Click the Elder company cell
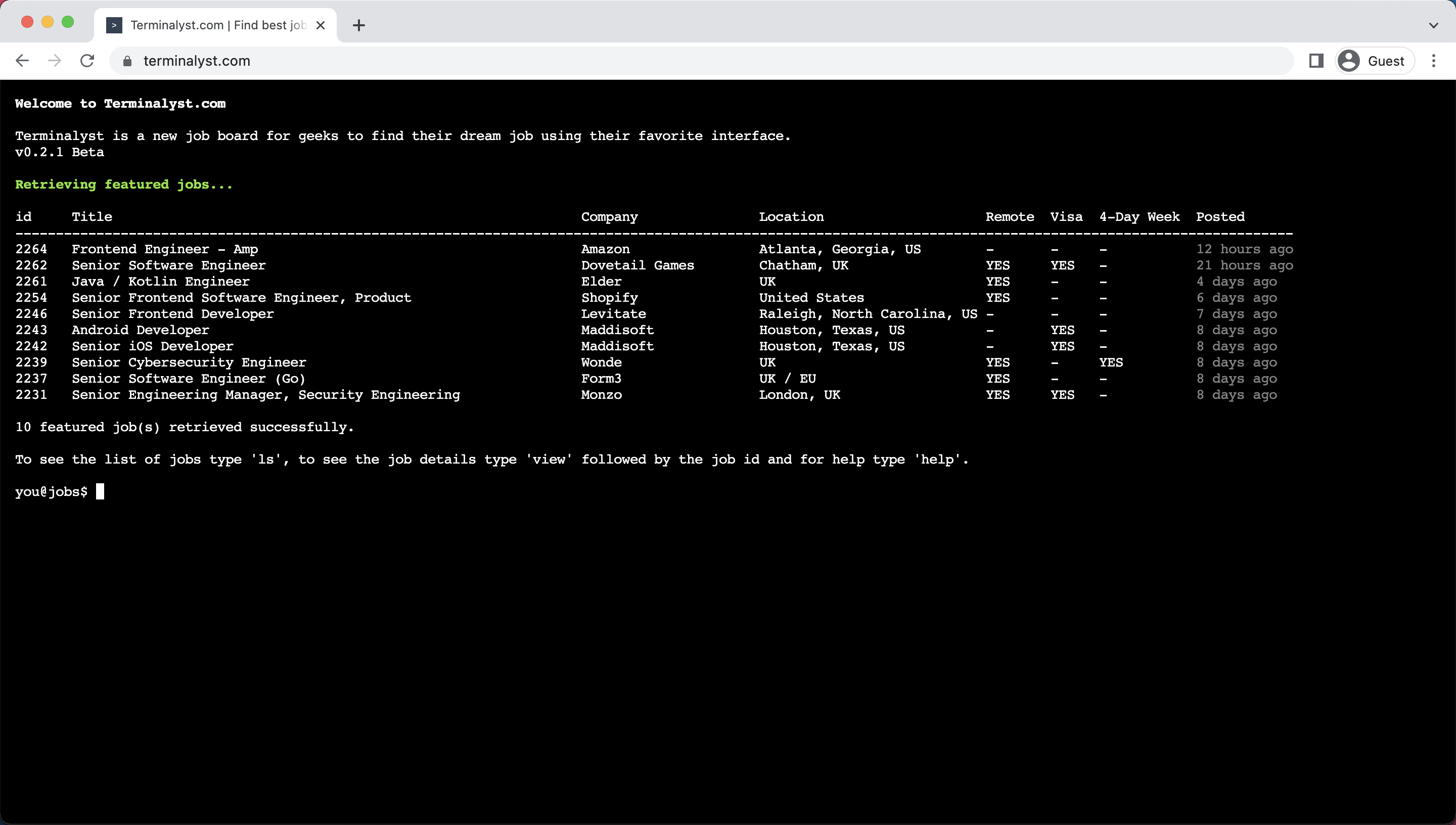The width and height of the screenshot is (1456, 825). pyautogui.click(x=602, y=281)
